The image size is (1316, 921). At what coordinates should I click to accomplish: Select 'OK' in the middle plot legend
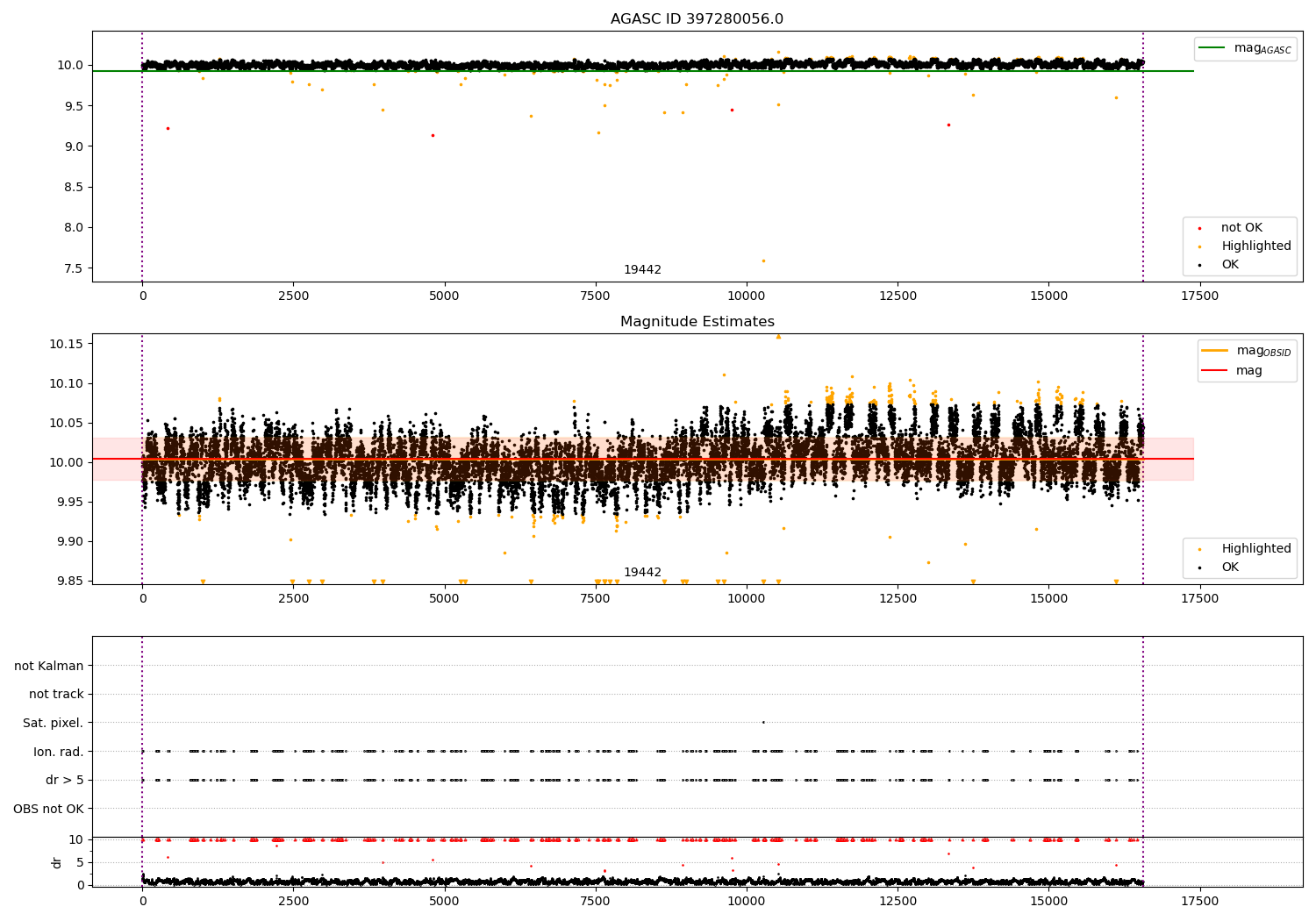(x=1230, y=568)
